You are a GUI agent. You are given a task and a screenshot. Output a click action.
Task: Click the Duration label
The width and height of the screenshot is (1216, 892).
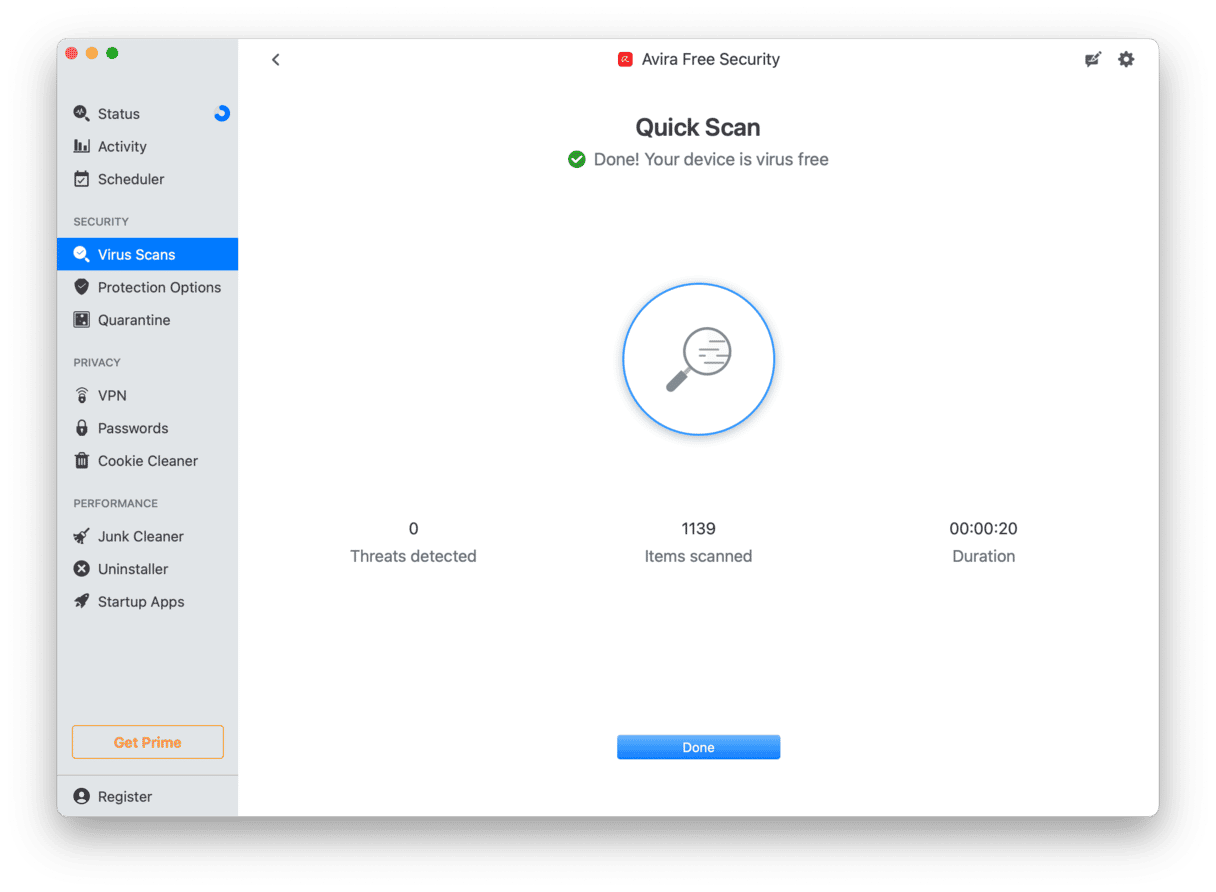983,556
